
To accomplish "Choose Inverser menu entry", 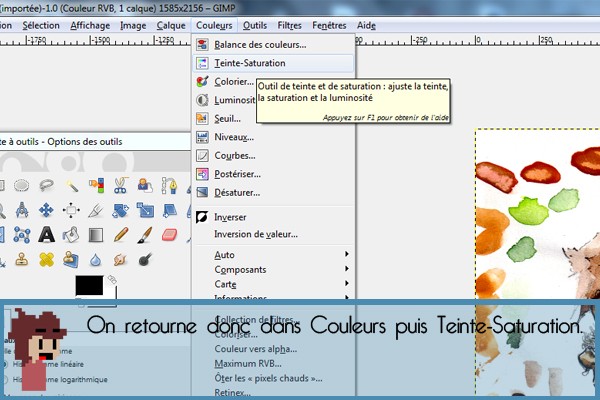I will [x=274, y=217].
